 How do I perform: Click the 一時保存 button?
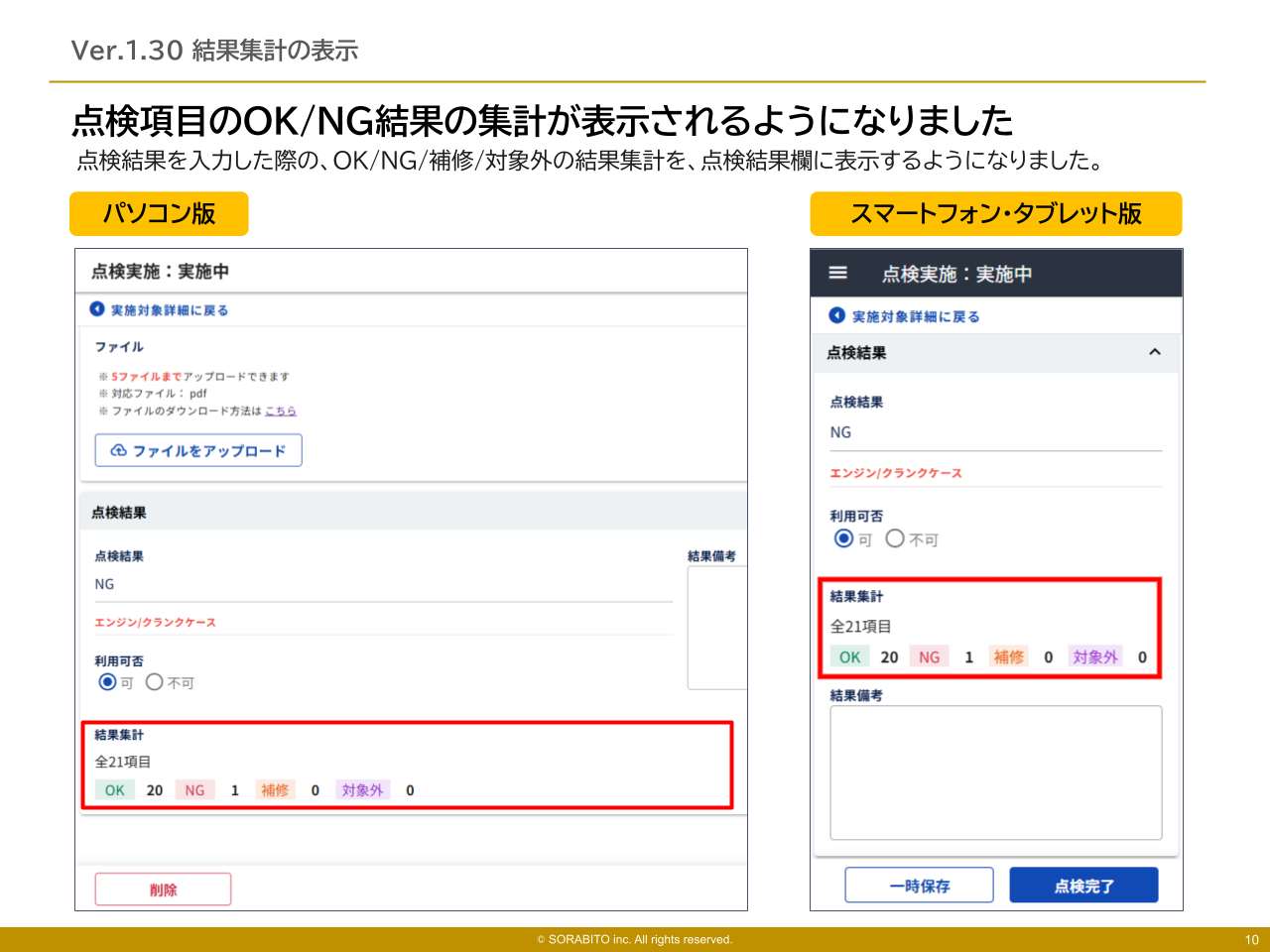pos(919,885)
